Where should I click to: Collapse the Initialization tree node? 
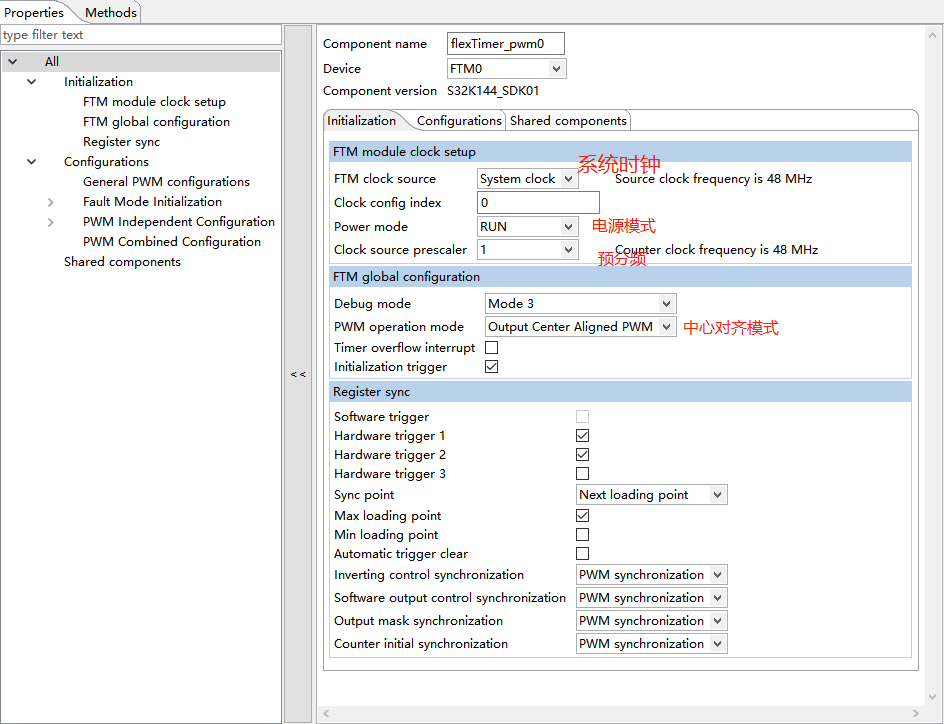point(32,81)
